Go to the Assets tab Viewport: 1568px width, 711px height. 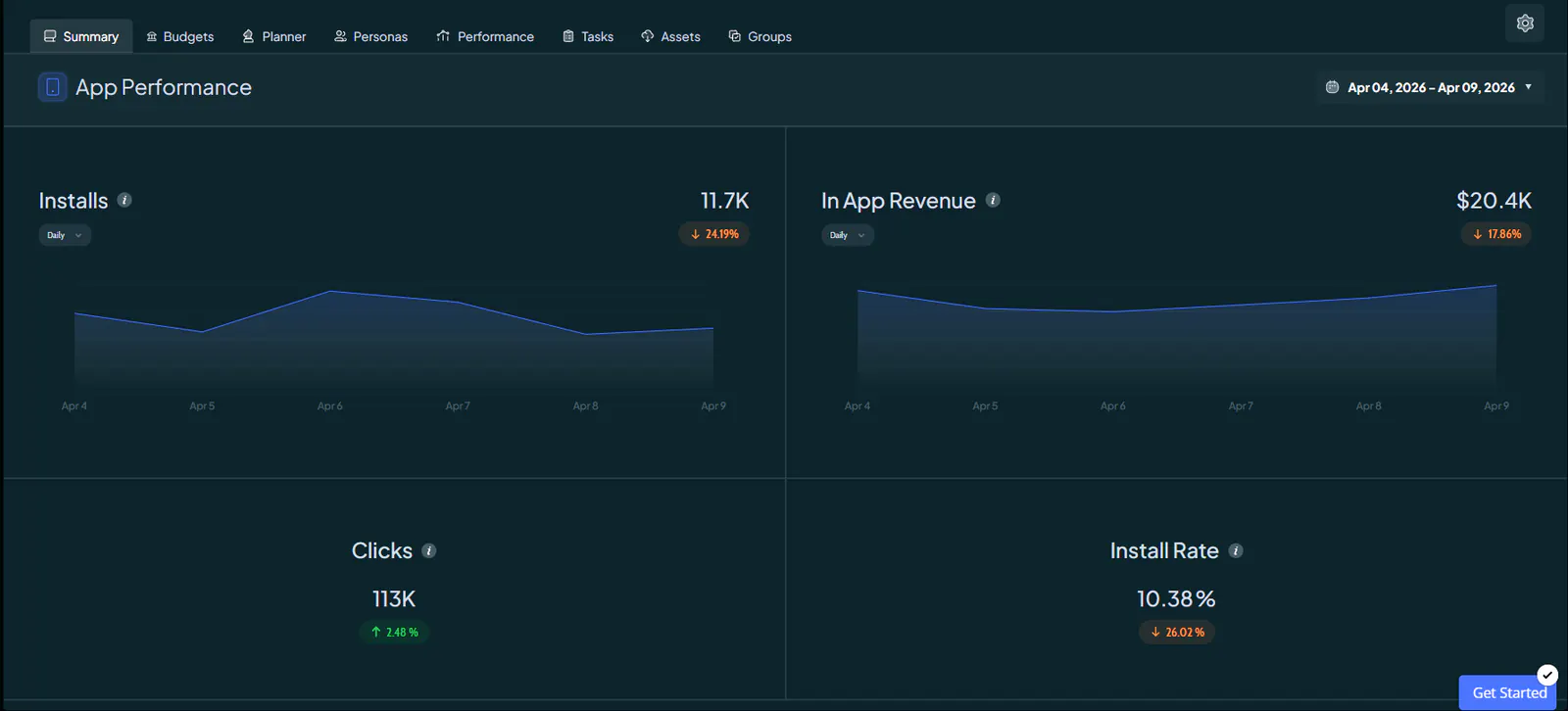pos(670,36)
